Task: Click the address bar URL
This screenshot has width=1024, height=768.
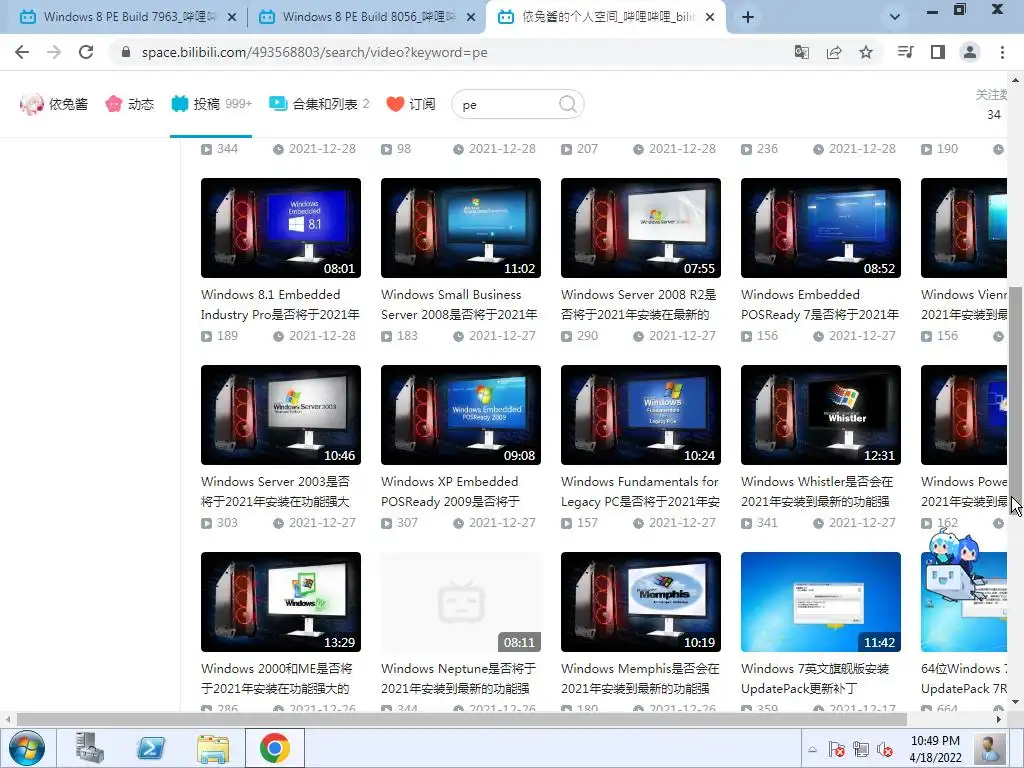Action: point(314,52)
